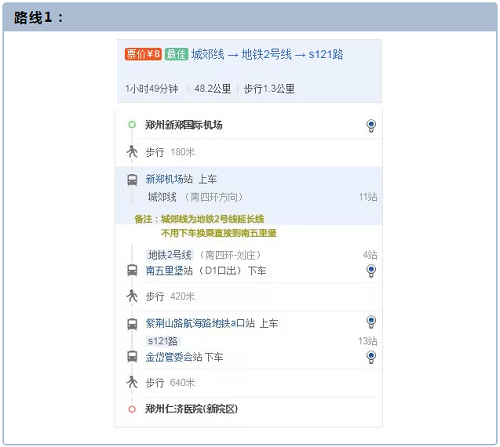Click bus icon next to 金岱管委会站
The image size is (500, 447).
[x=132, y=357]
